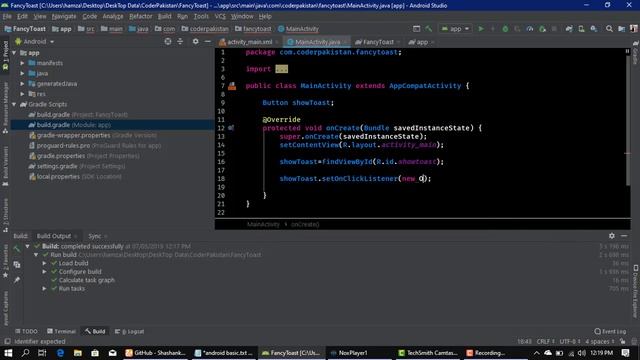Click the coderpakistan breadcrumb
640x360 pixels.
point(205,29)
